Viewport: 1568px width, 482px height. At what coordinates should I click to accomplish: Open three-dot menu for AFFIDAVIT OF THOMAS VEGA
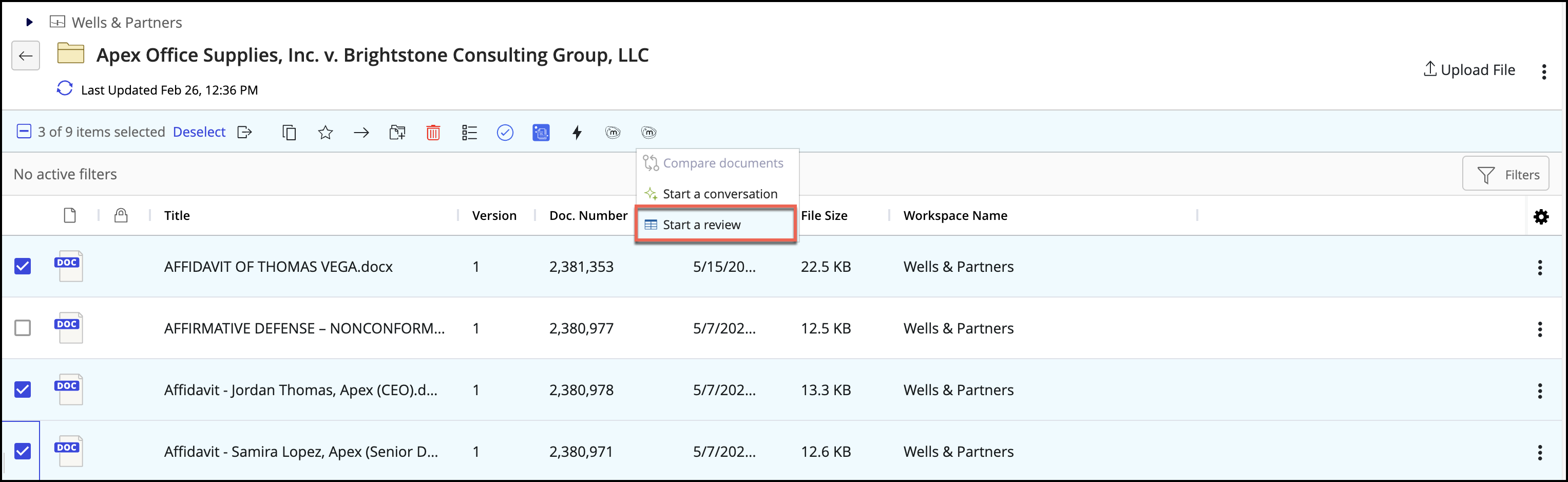(x=1539, y=267)
